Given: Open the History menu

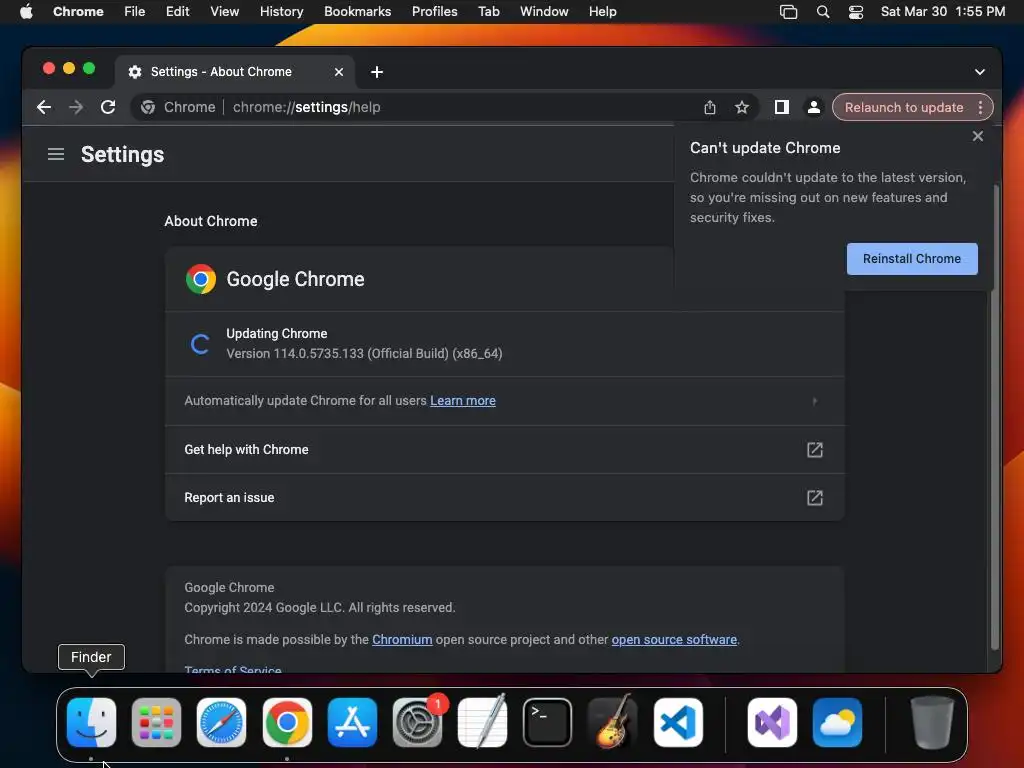Looking at the screenshot, I should (281, 11).
